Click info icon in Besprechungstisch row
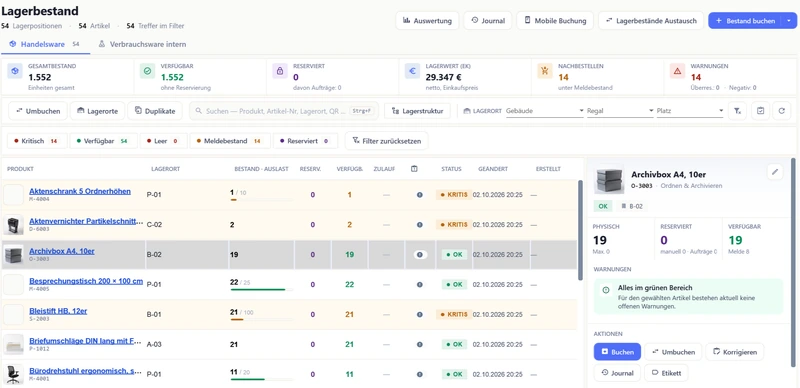Screen dimensions: 800x388 (x=419, y=284)
